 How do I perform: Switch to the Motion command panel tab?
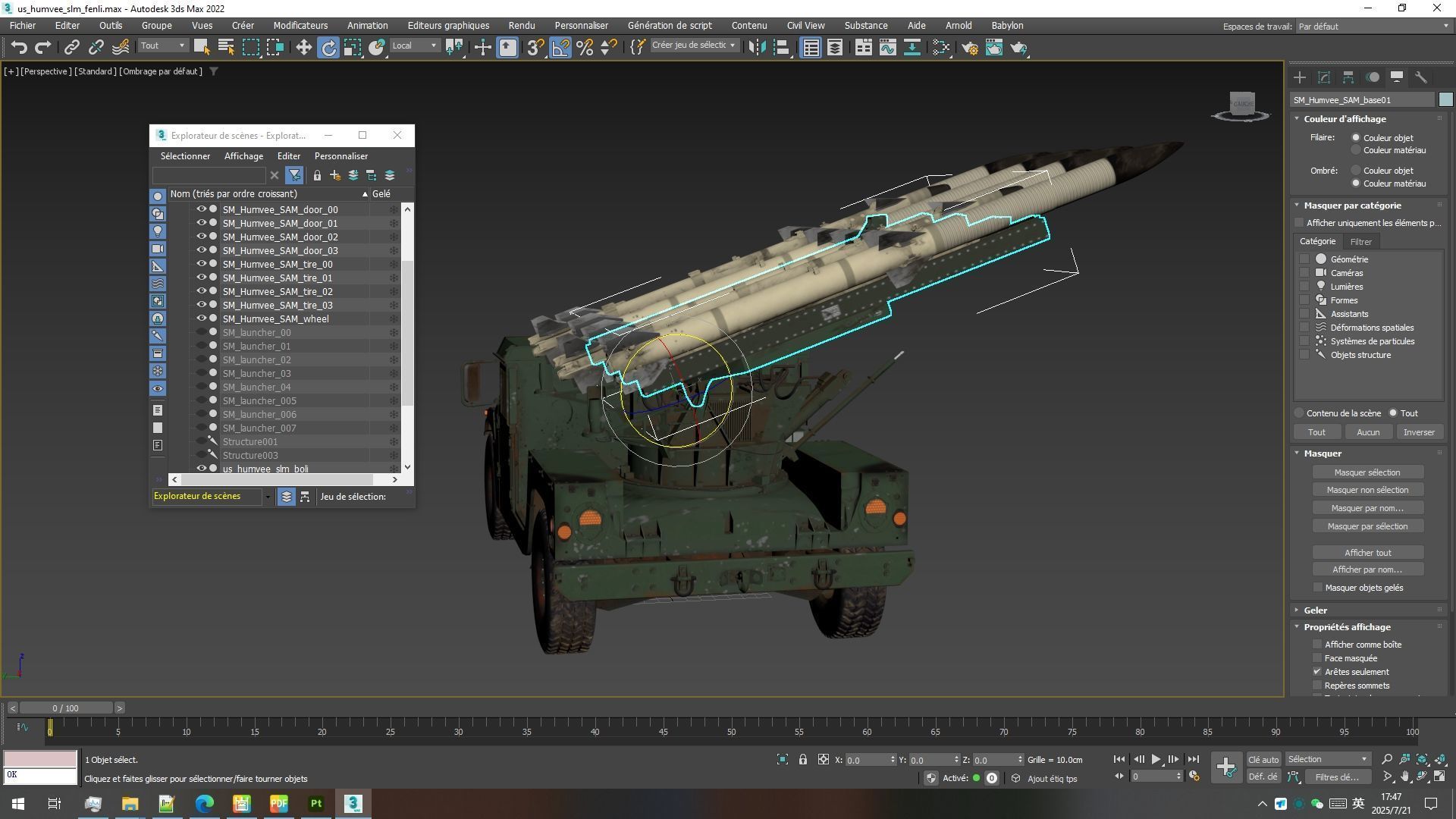pos(1373,77)
